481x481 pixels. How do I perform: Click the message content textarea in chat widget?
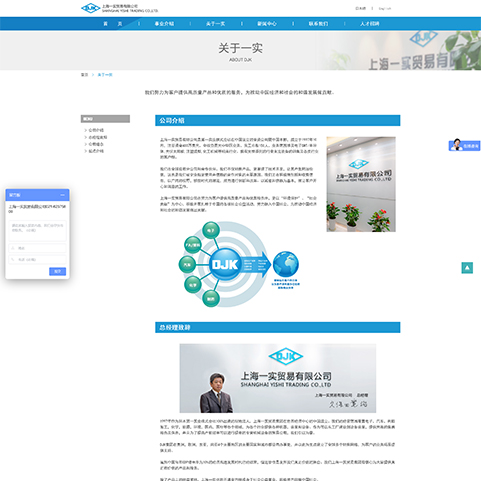click(x=37, y=230)
